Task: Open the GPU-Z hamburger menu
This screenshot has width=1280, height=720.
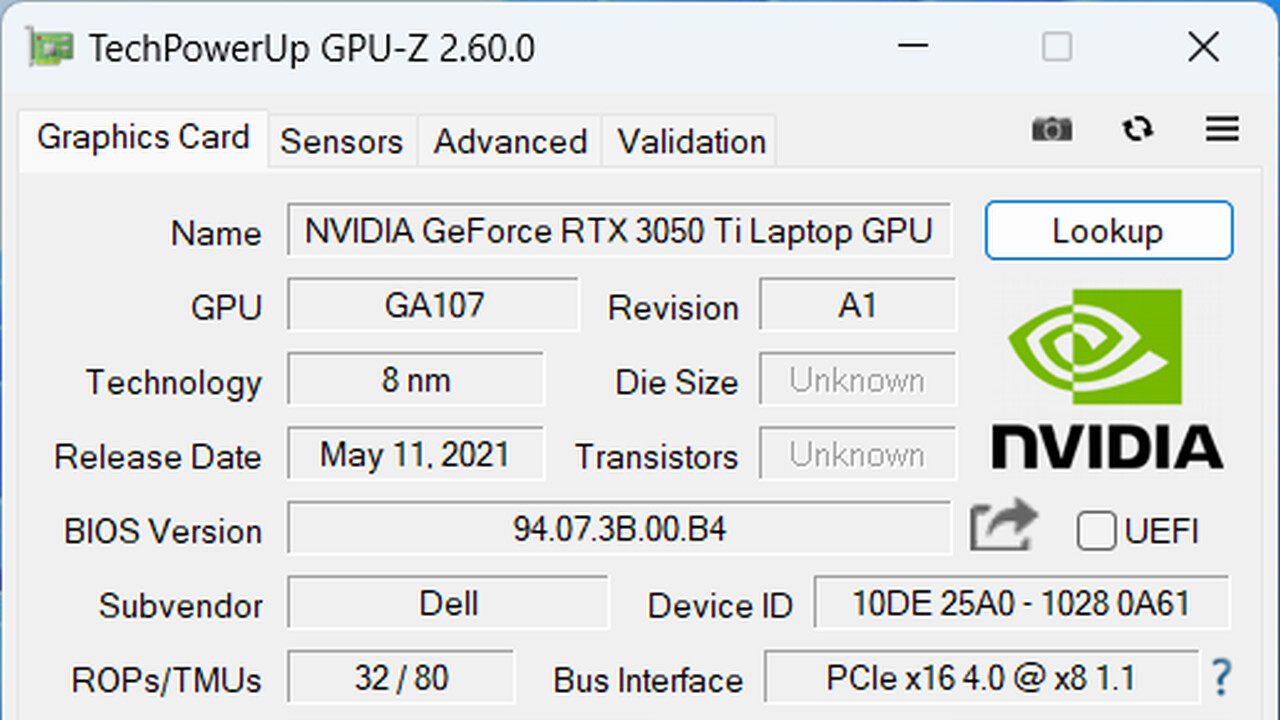Action: tap(1221, 130)
